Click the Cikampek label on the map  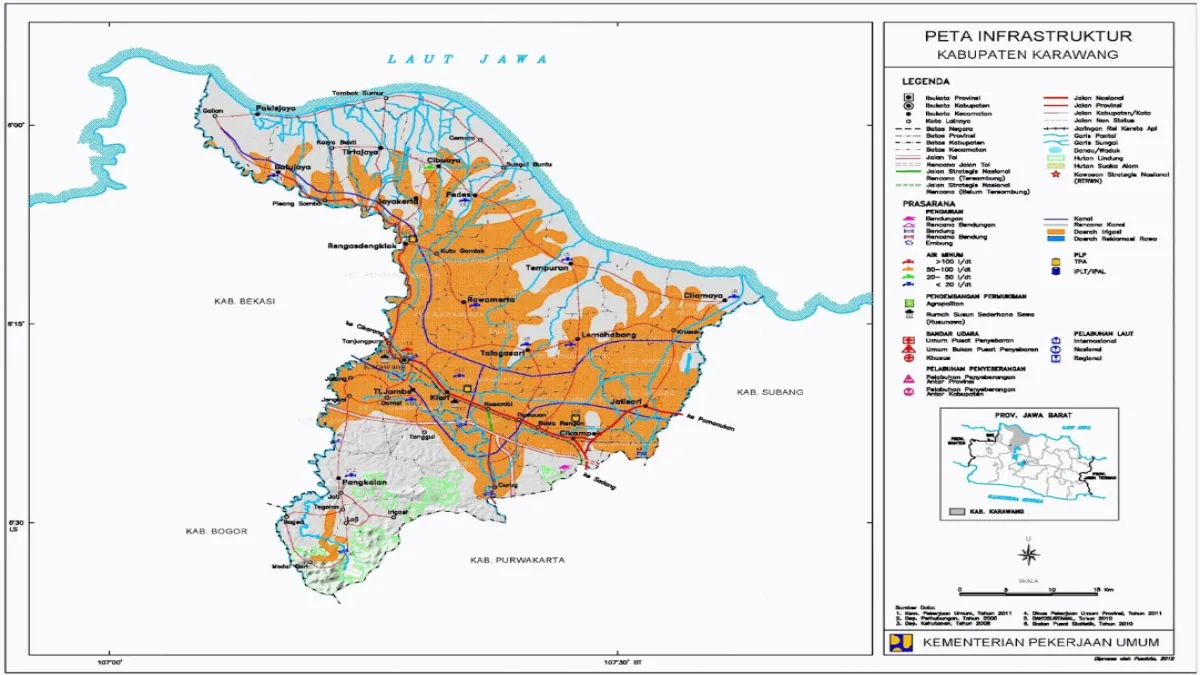coord(582,433)
